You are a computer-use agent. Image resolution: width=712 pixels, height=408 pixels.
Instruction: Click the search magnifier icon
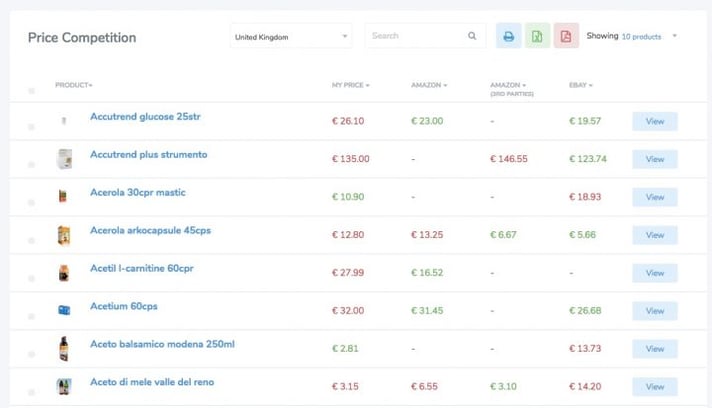(472, 36)
